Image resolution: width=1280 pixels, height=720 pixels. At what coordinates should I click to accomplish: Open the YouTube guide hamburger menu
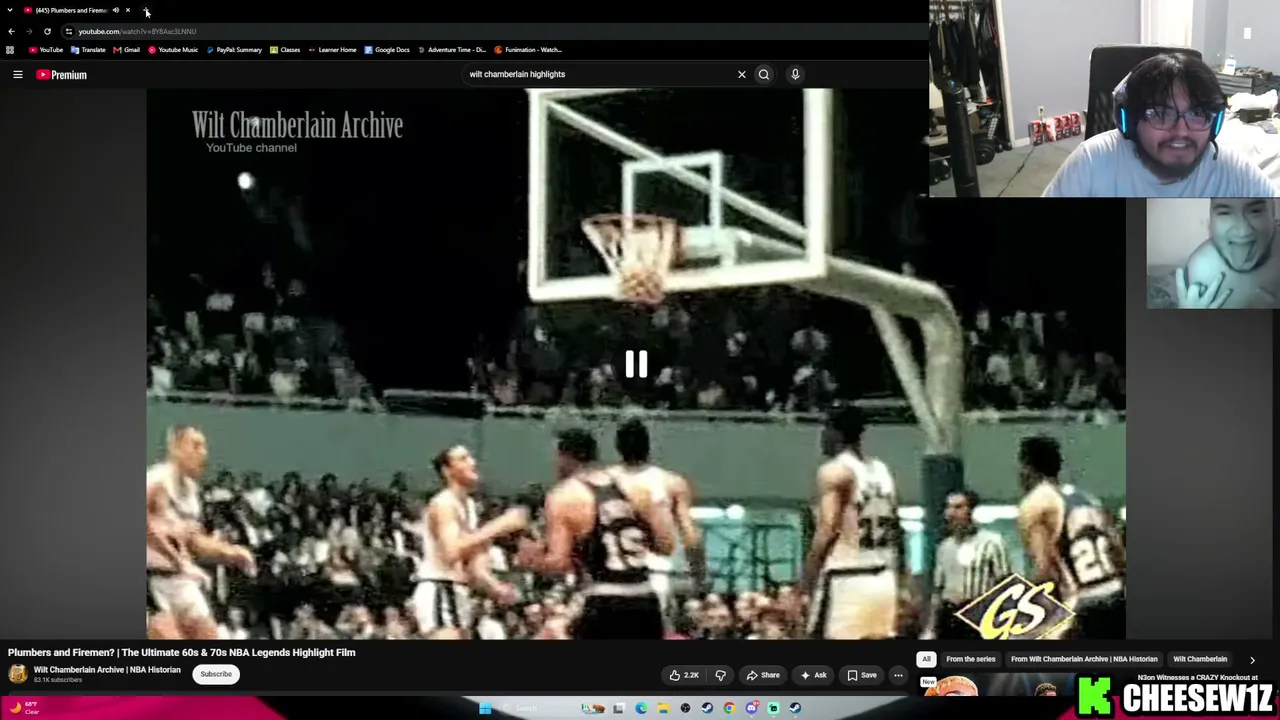point(18,74)
